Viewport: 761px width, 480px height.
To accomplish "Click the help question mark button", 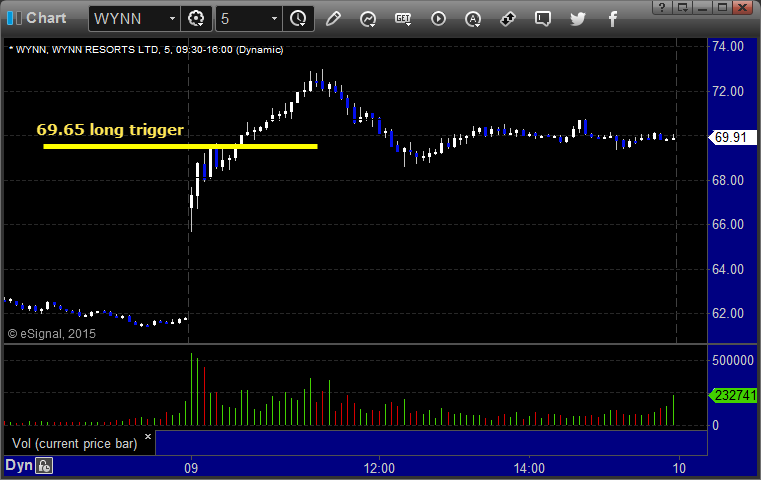I will coord(662,7).
